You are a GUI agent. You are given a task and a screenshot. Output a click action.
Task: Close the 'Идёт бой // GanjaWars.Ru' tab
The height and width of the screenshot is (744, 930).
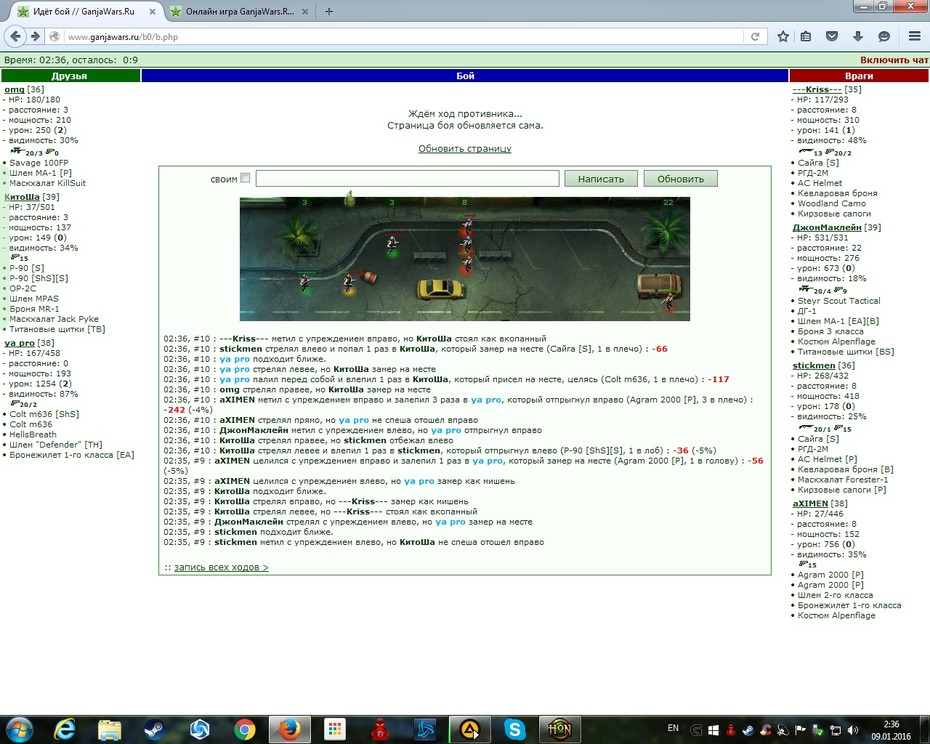coord(152,11)
